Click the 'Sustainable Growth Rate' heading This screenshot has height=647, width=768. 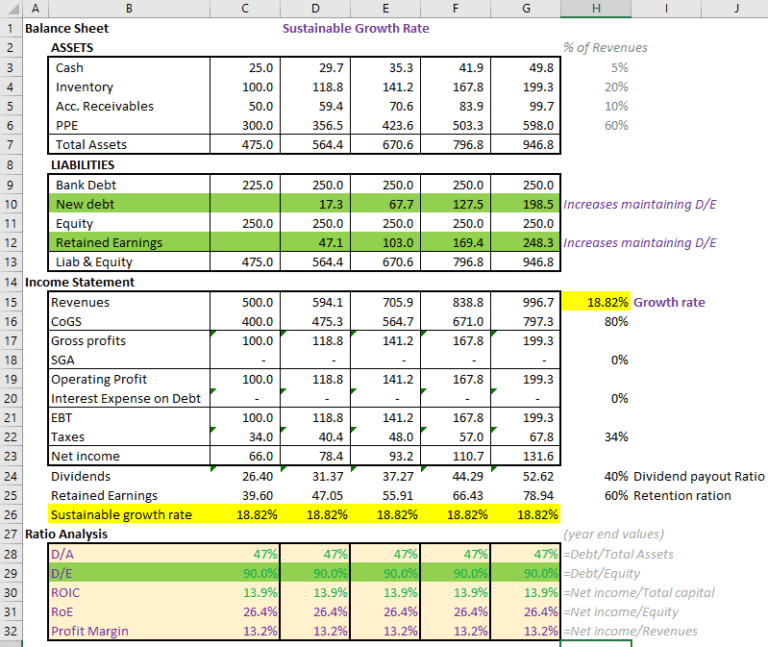coord(356,28)
